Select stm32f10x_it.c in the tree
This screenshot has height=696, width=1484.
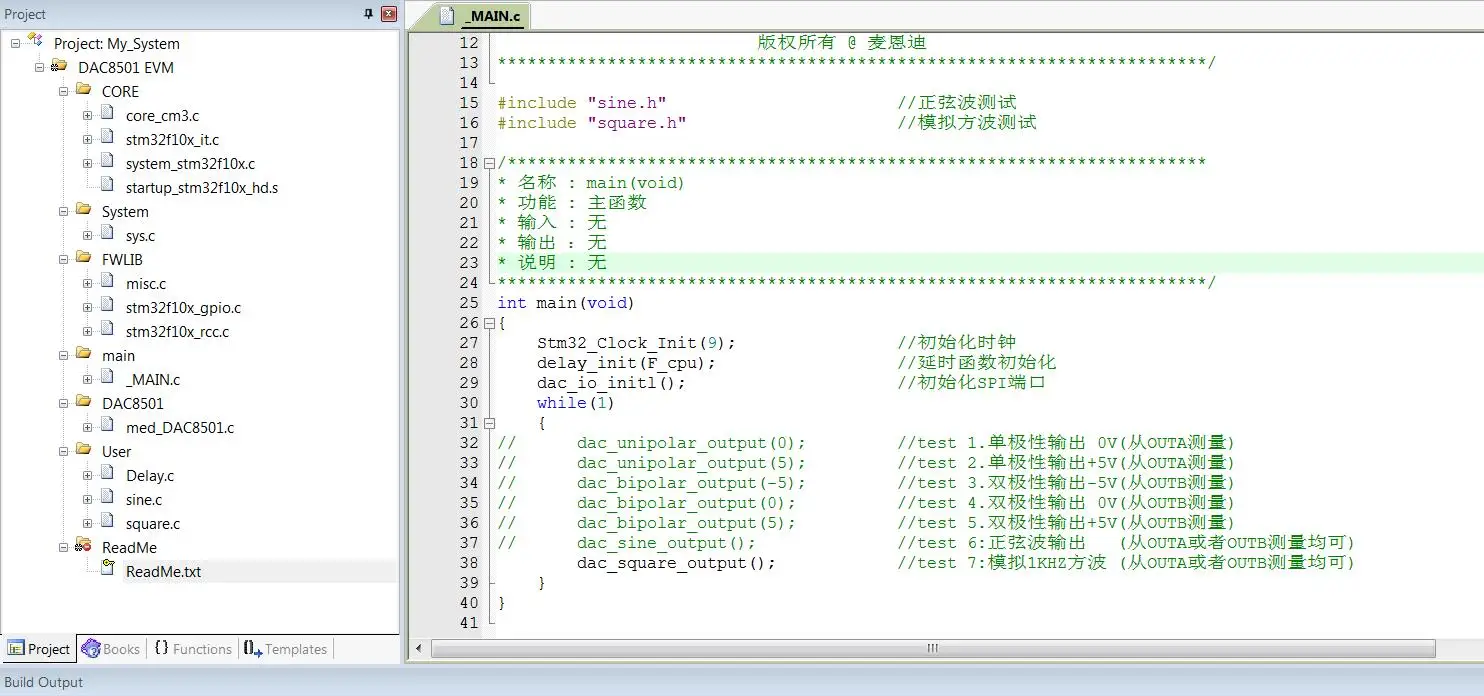coord(172,139)
